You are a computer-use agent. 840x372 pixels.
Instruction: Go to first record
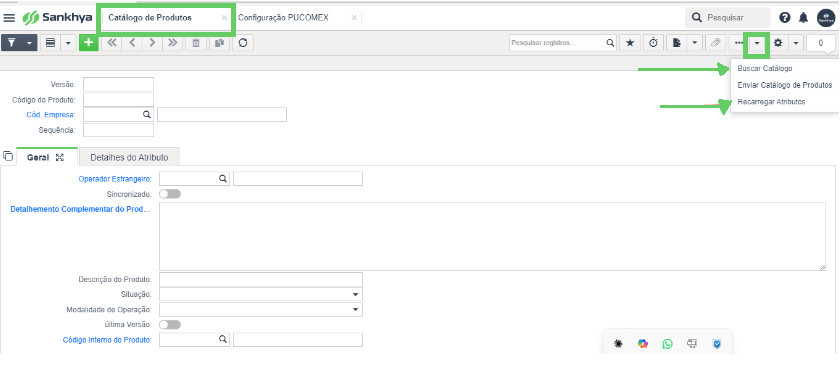[112, 43]
